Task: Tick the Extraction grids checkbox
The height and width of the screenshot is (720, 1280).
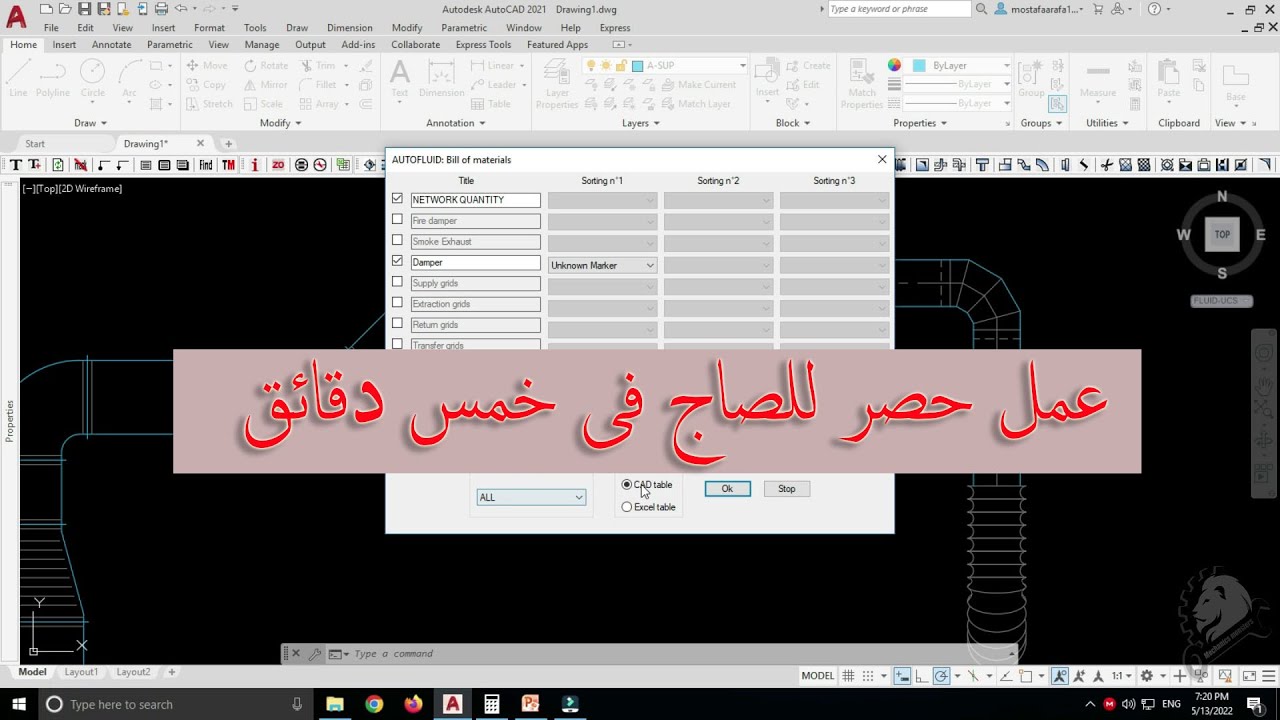Action: click(x=397, y=303)
